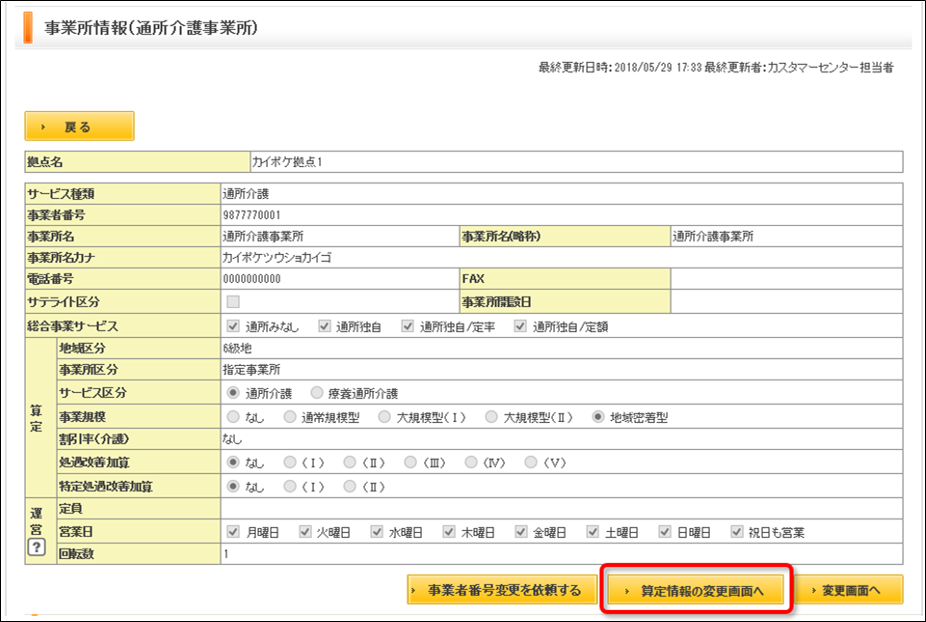Toggle the 水曜日 checkbox
This screenshot has height=622, width=926.
tap(377, 532)
